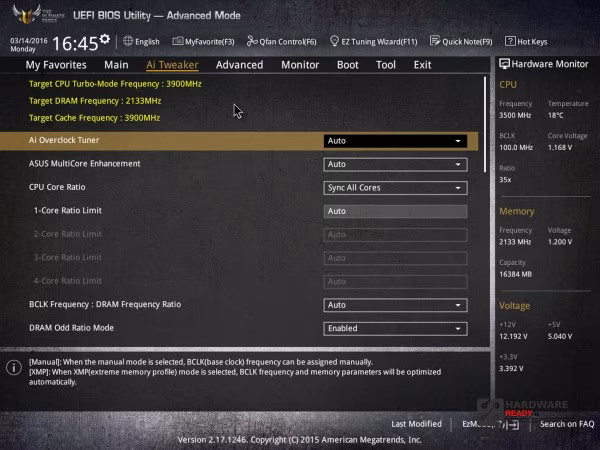Click BCLK 100.0 MHz value
Viewport: 600px width, 450px height.
pyautogui.click(x=516, y=147)
